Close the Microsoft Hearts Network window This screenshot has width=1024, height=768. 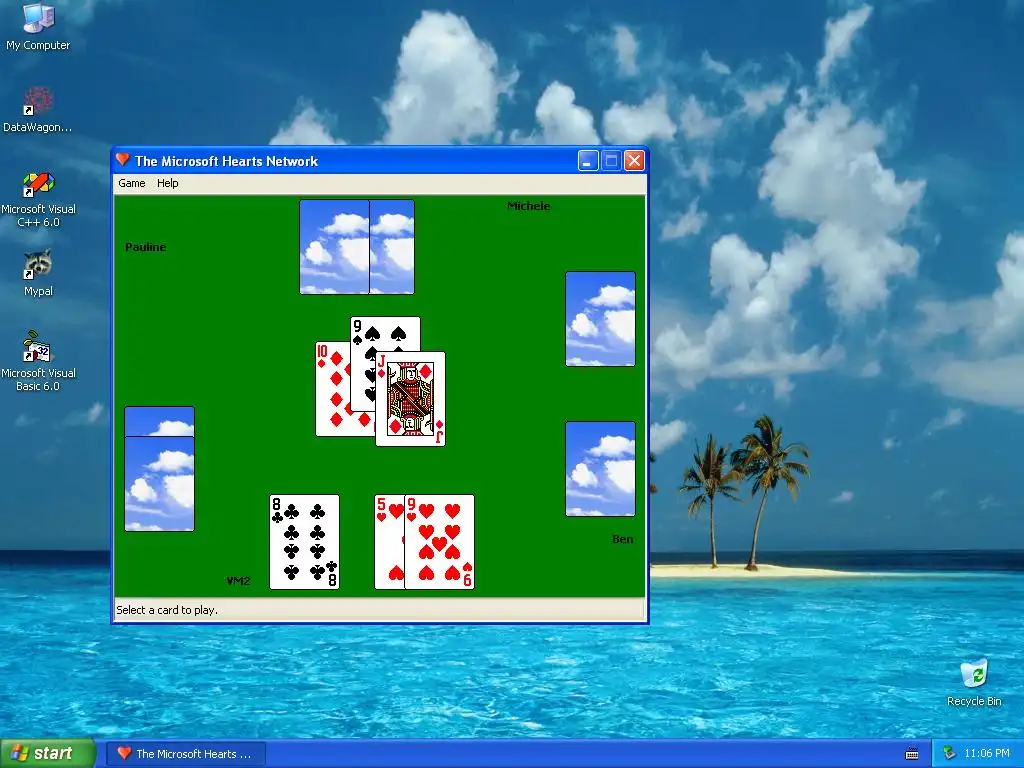click(634, 161)
